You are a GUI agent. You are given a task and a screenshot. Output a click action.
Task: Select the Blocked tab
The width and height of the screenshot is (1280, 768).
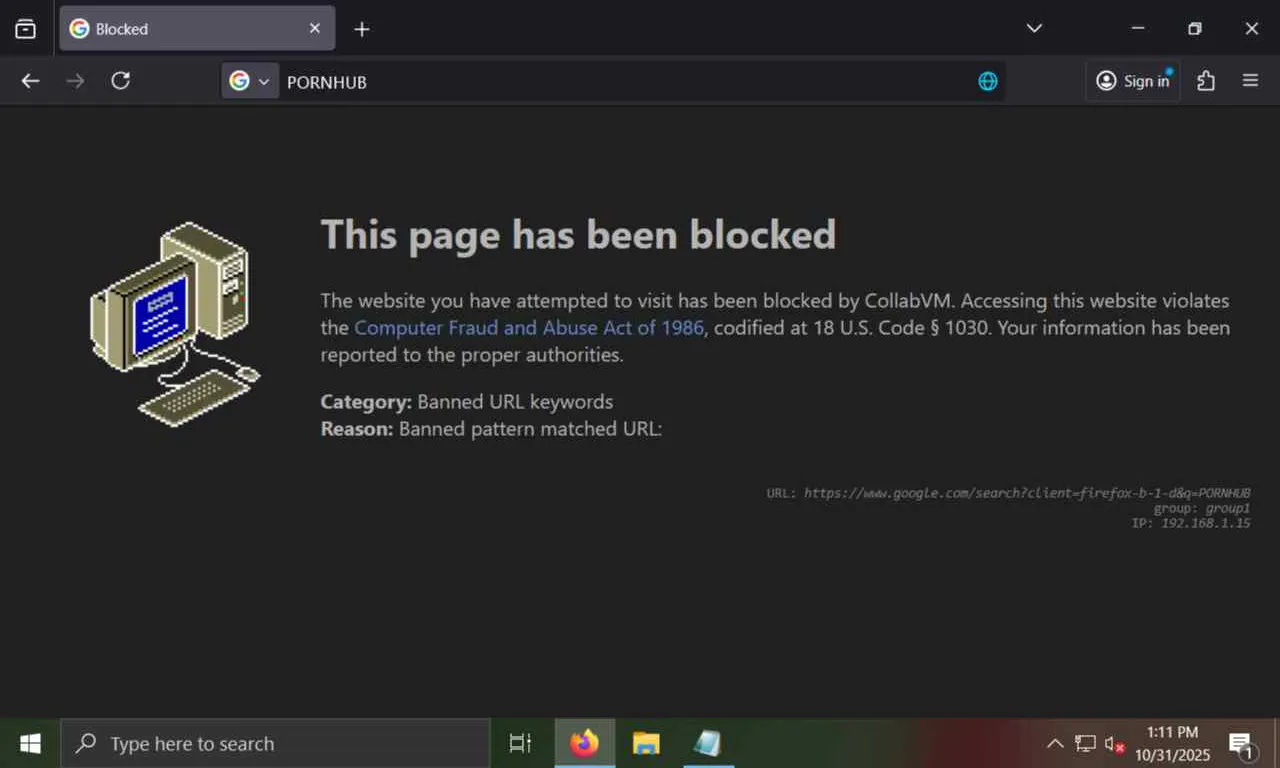[x=197, y=29]
